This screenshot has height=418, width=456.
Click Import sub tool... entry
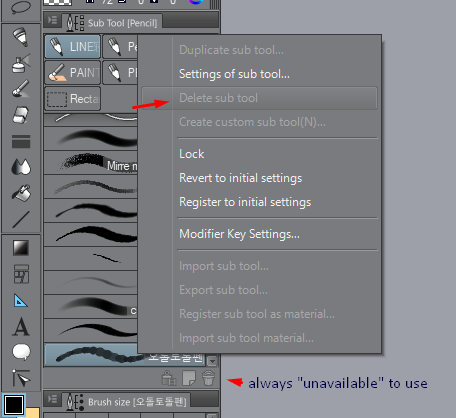point(224,266)
